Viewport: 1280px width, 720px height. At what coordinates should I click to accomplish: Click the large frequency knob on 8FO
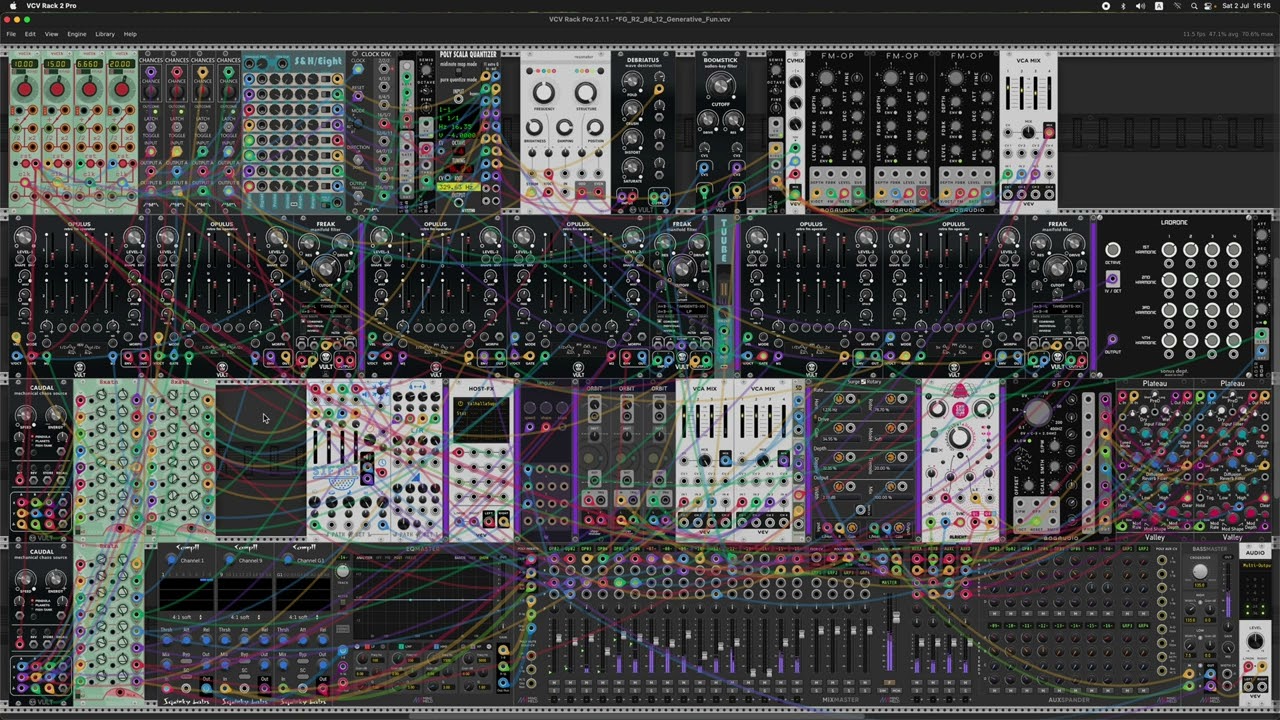[x=1036, y=412]
